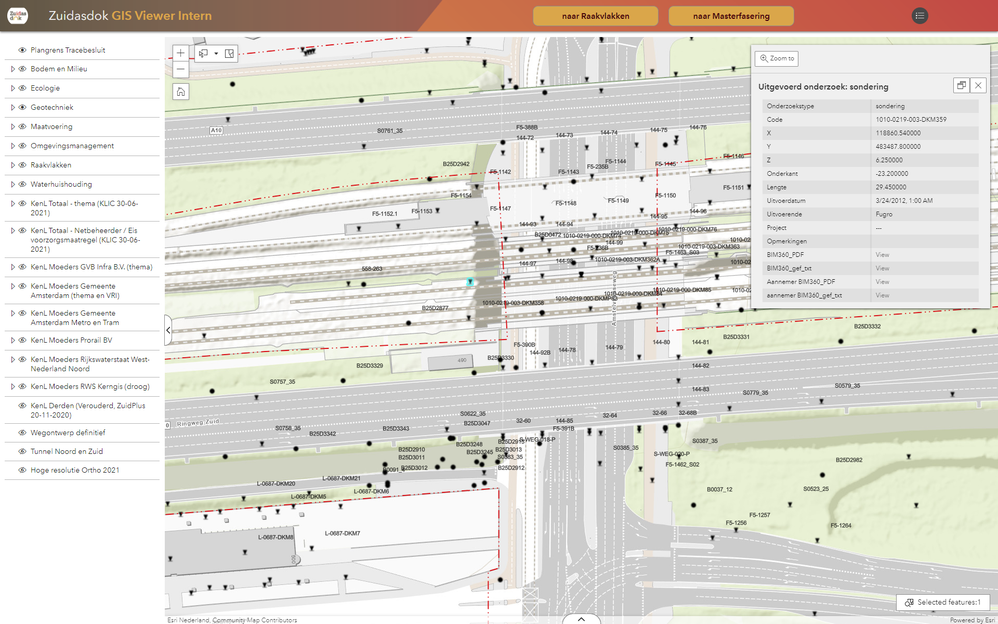Toggle visibility of Bodem en Milieu
The width and height of the screenshot is (998, 624).
pos(22,69)
